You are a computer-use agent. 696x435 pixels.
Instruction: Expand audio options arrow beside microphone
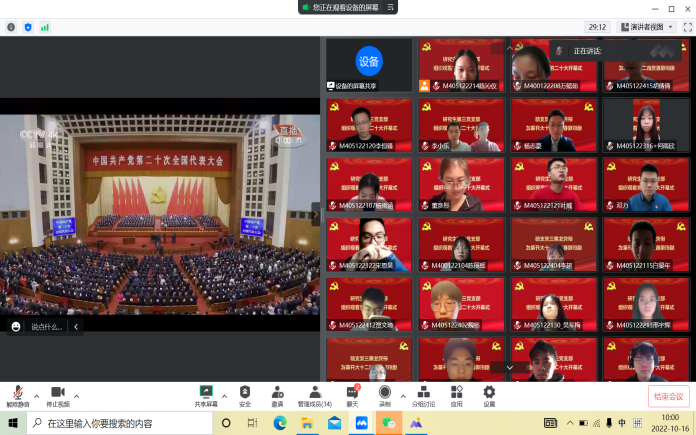(37, 393)
